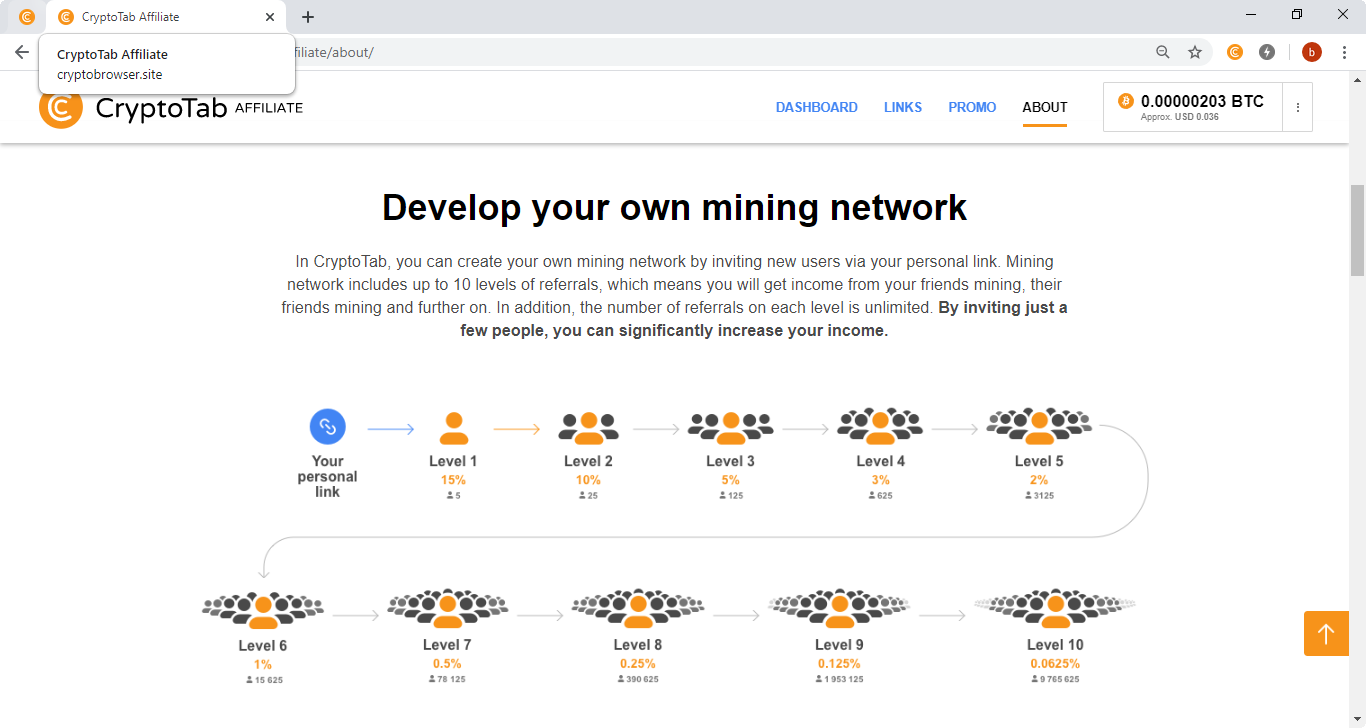Click the 15% income percentage
Screen dimensions: 1366x728
(453, 480)
